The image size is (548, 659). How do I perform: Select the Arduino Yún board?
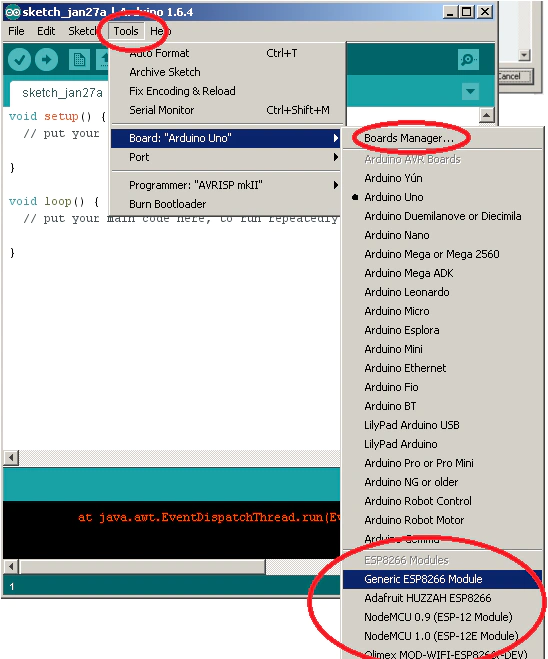[x=443, y=178]
